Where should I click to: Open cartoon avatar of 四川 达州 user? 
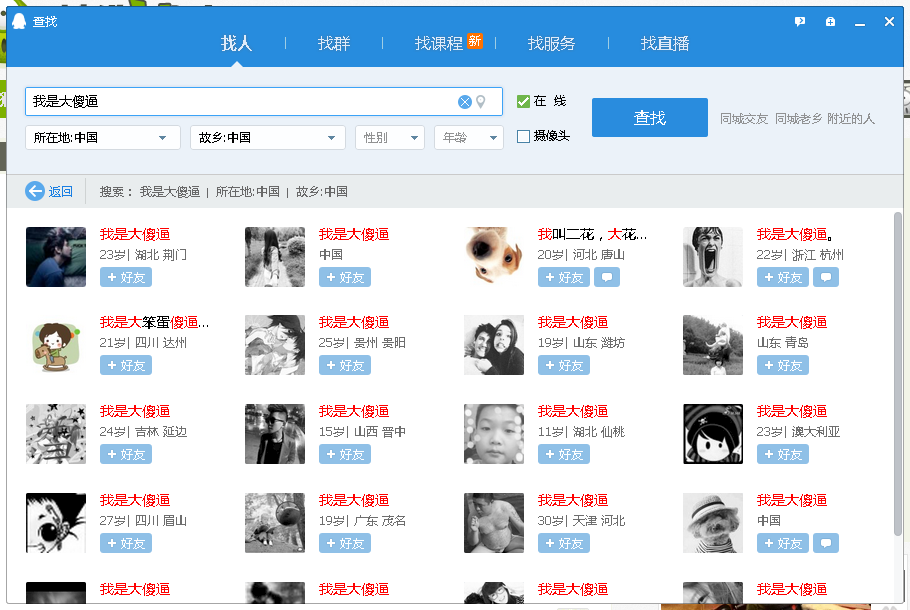coord(56,345)
